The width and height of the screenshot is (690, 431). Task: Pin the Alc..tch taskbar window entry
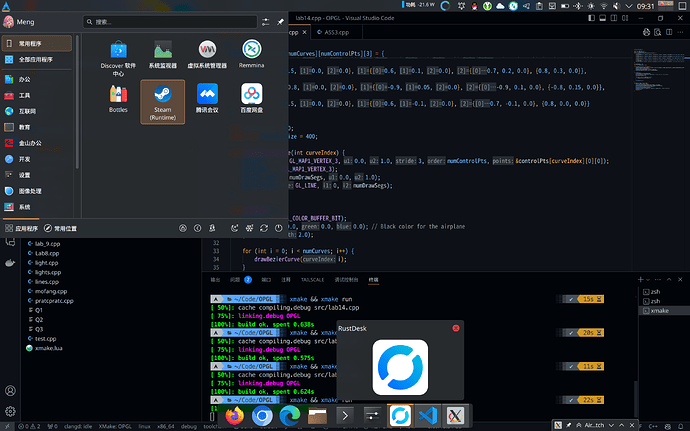[x=569, y=425]
